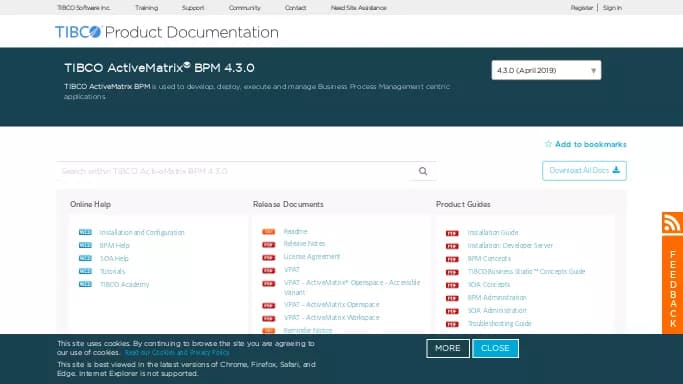
Task: Open the Installation Guide link
Action: 493,232
